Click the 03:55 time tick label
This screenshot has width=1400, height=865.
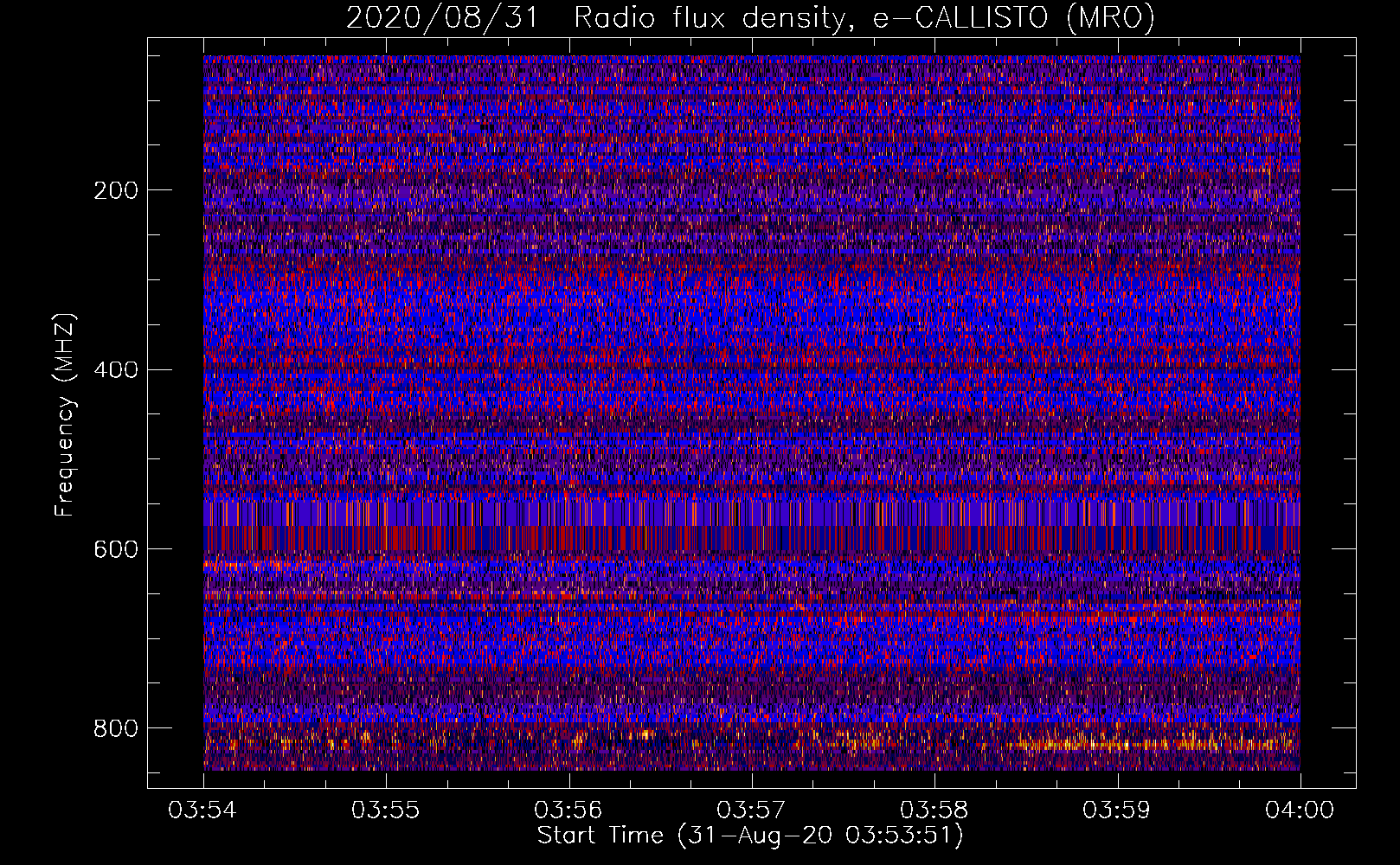click(386, 810)
